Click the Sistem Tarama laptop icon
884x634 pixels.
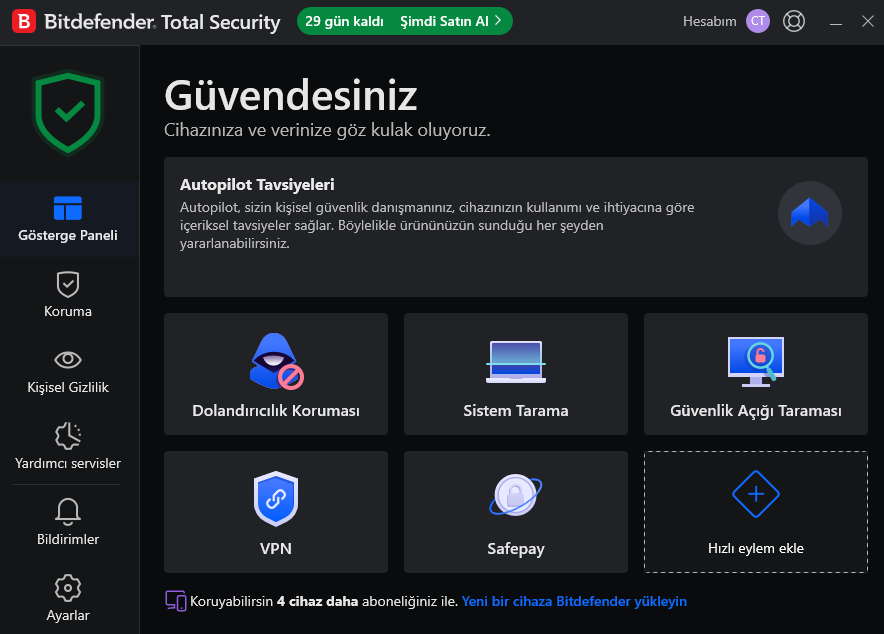(516, 362)
